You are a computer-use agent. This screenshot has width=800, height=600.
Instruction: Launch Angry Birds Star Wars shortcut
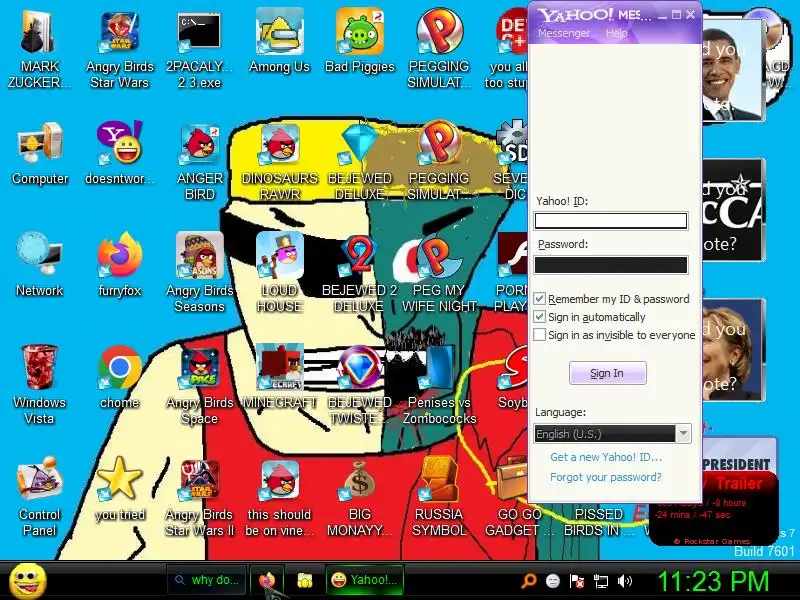119,48
